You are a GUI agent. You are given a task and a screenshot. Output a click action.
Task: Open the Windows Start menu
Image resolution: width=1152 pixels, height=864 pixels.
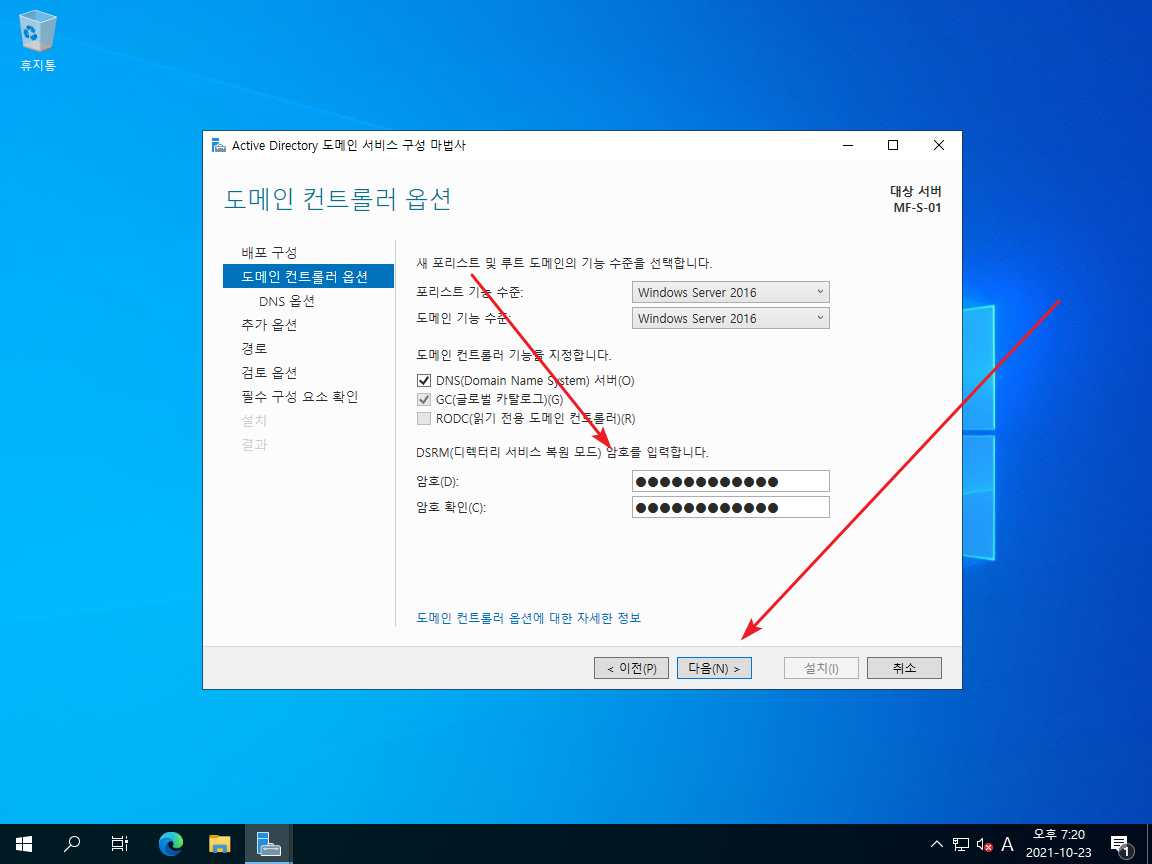(24, 844)
